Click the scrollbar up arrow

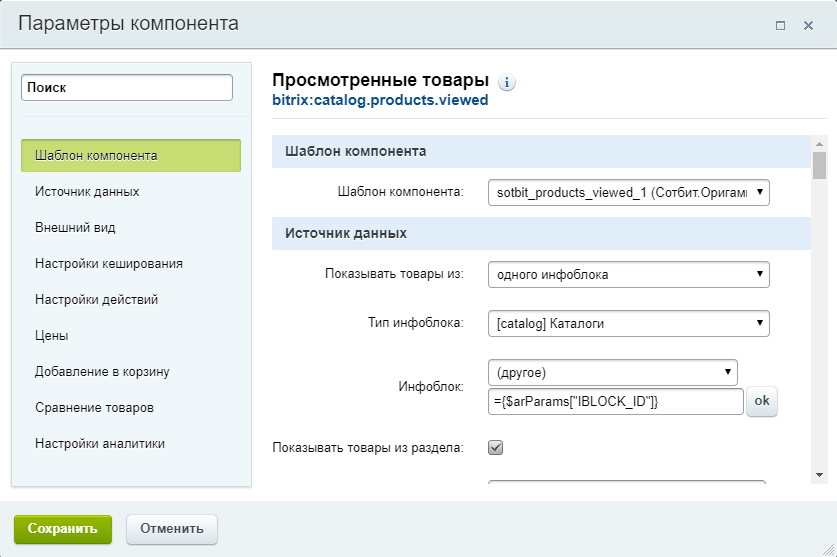coord(819,144)
